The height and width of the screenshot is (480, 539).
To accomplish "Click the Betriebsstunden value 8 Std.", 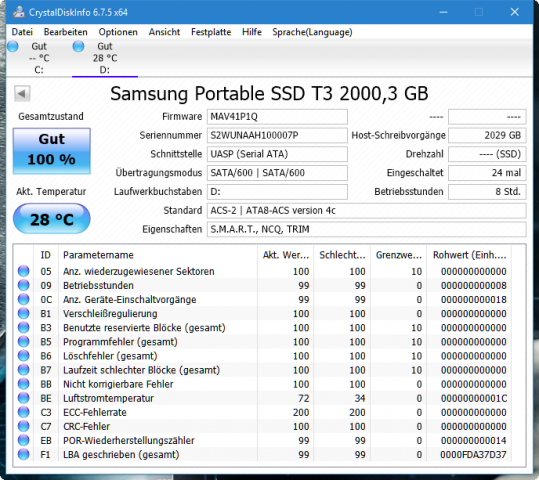I will point(487,192).
